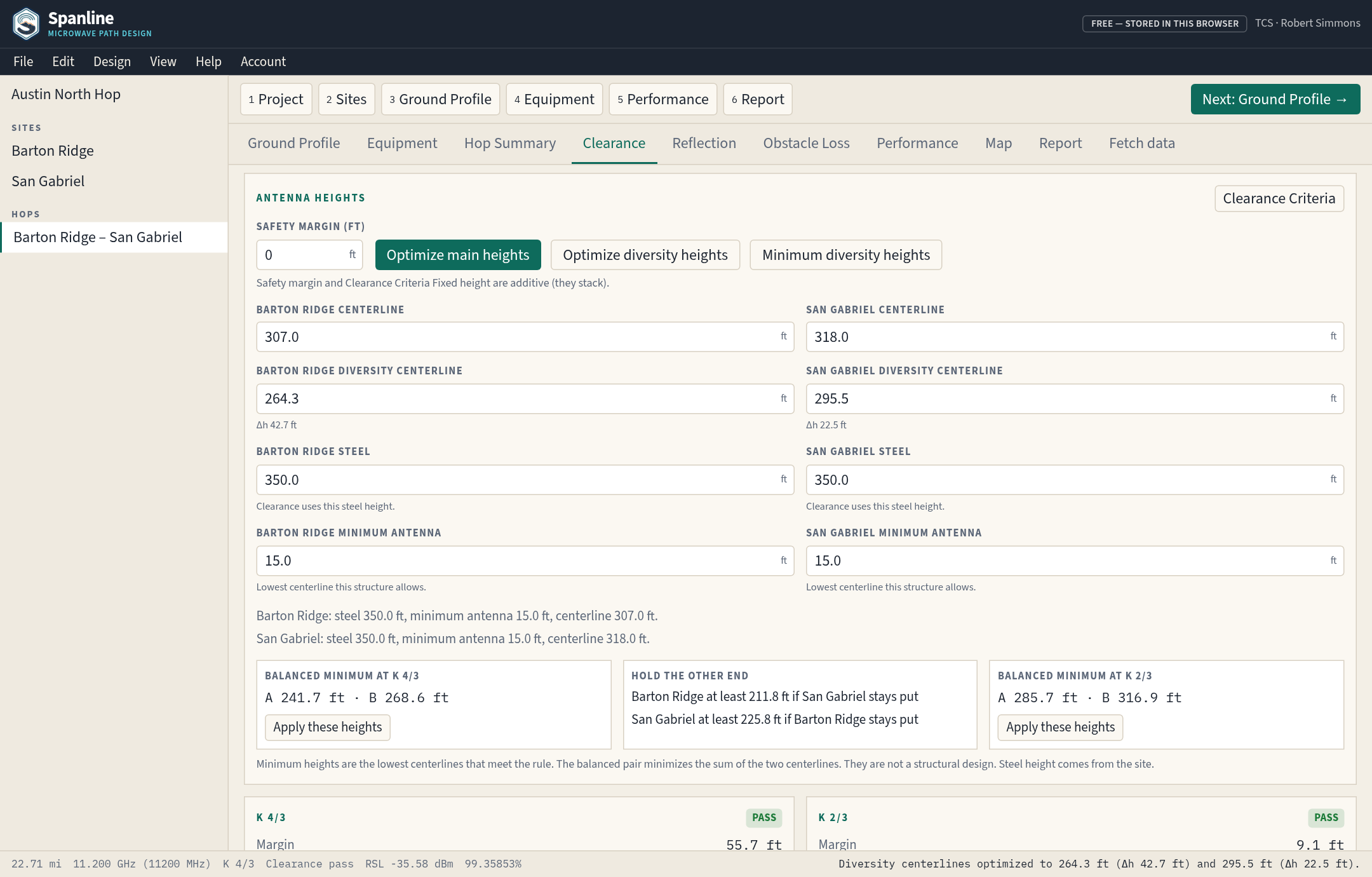The height and width of the screenshot is (877, 1372).
Task: Switch to the Fetch data tab
Action: point(1142,144)
